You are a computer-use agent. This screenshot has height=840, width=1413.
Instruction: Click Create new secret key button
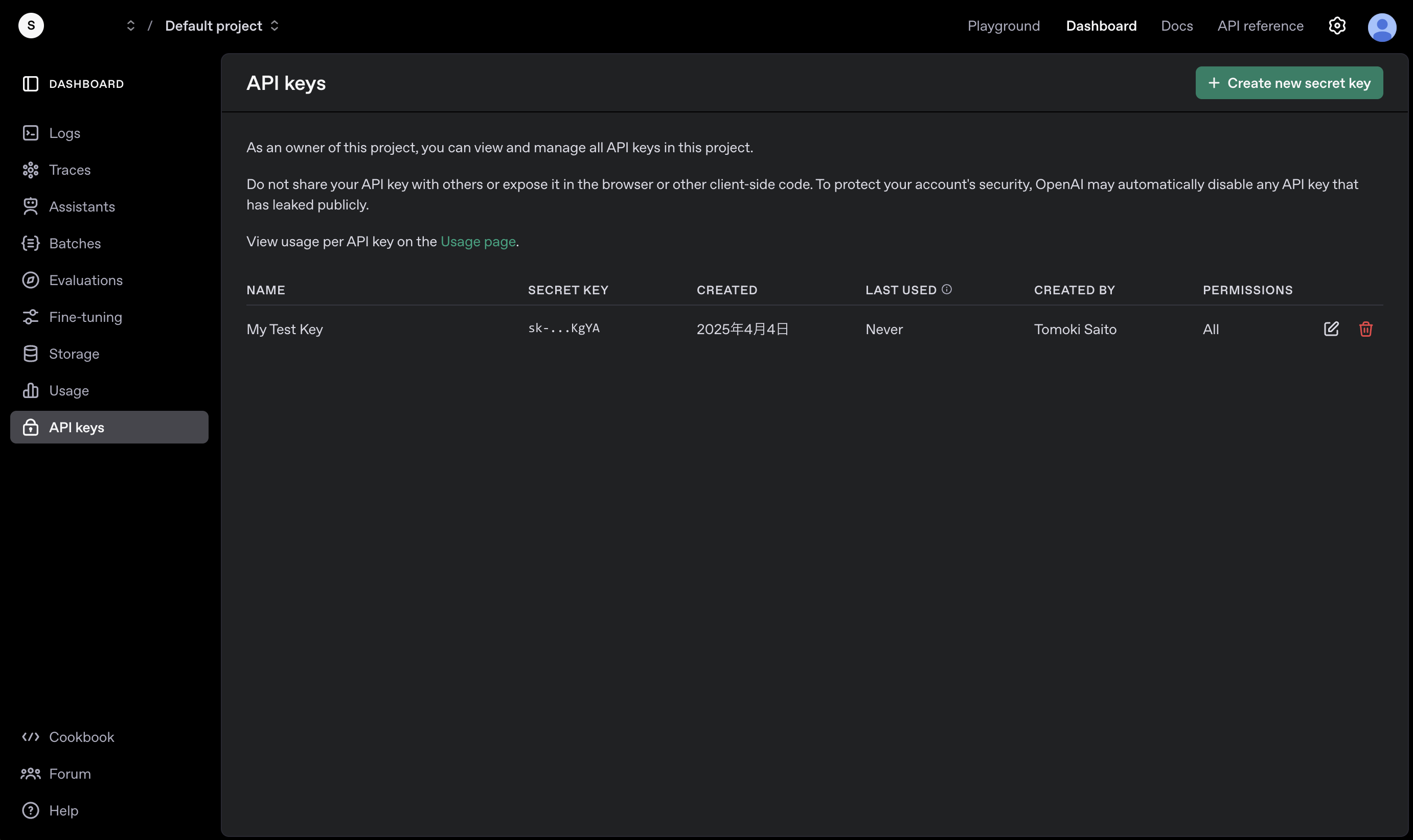tap(1288, 83)
